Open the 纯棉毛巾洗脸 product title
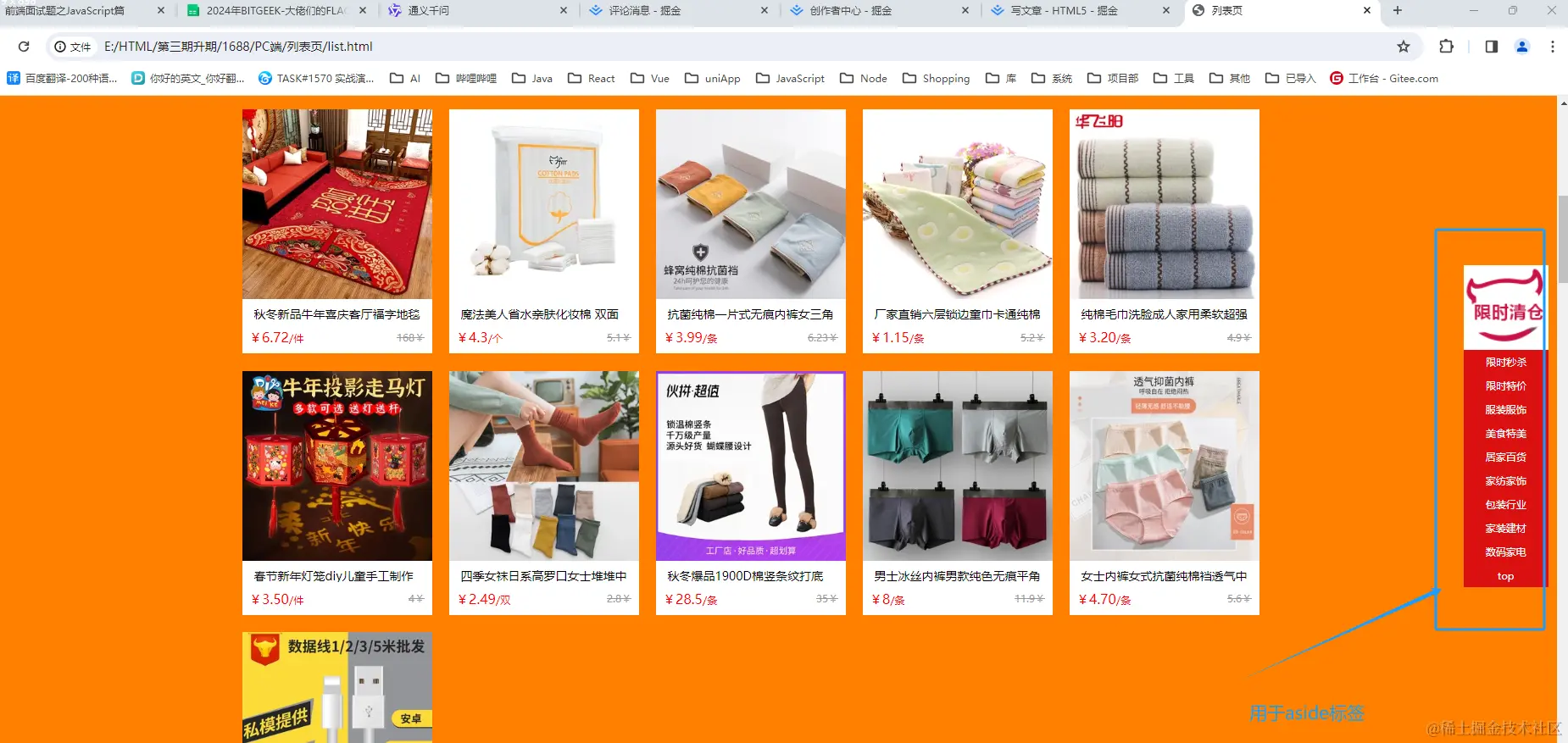Viewport: 1568px width, 743px height. click(1164, 314)
